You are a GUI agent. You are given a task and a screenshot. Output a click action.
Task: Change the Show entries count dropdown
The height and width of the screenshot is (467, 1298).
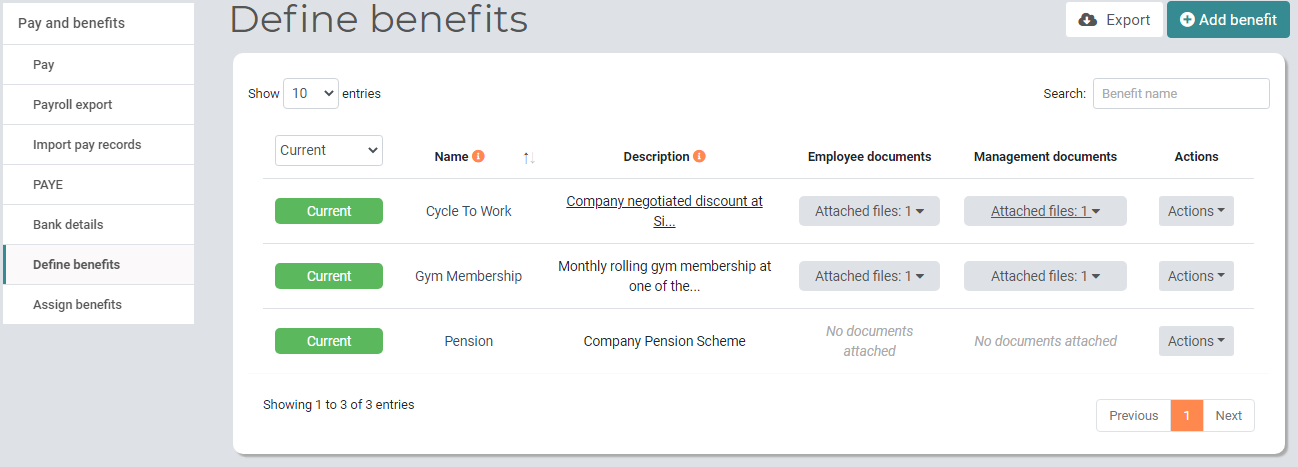click(x=311, y=93)
